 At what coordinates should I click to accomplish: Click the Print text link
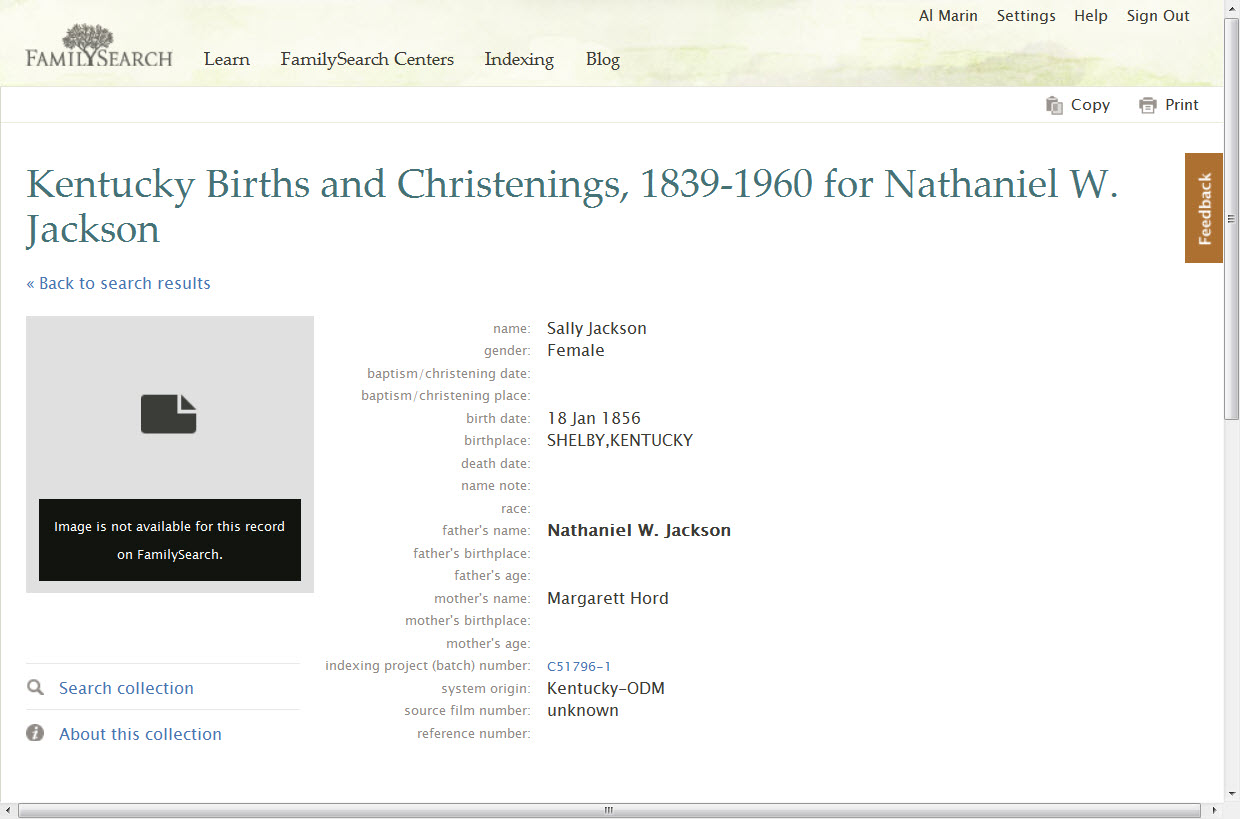[x=1182, y=105]
